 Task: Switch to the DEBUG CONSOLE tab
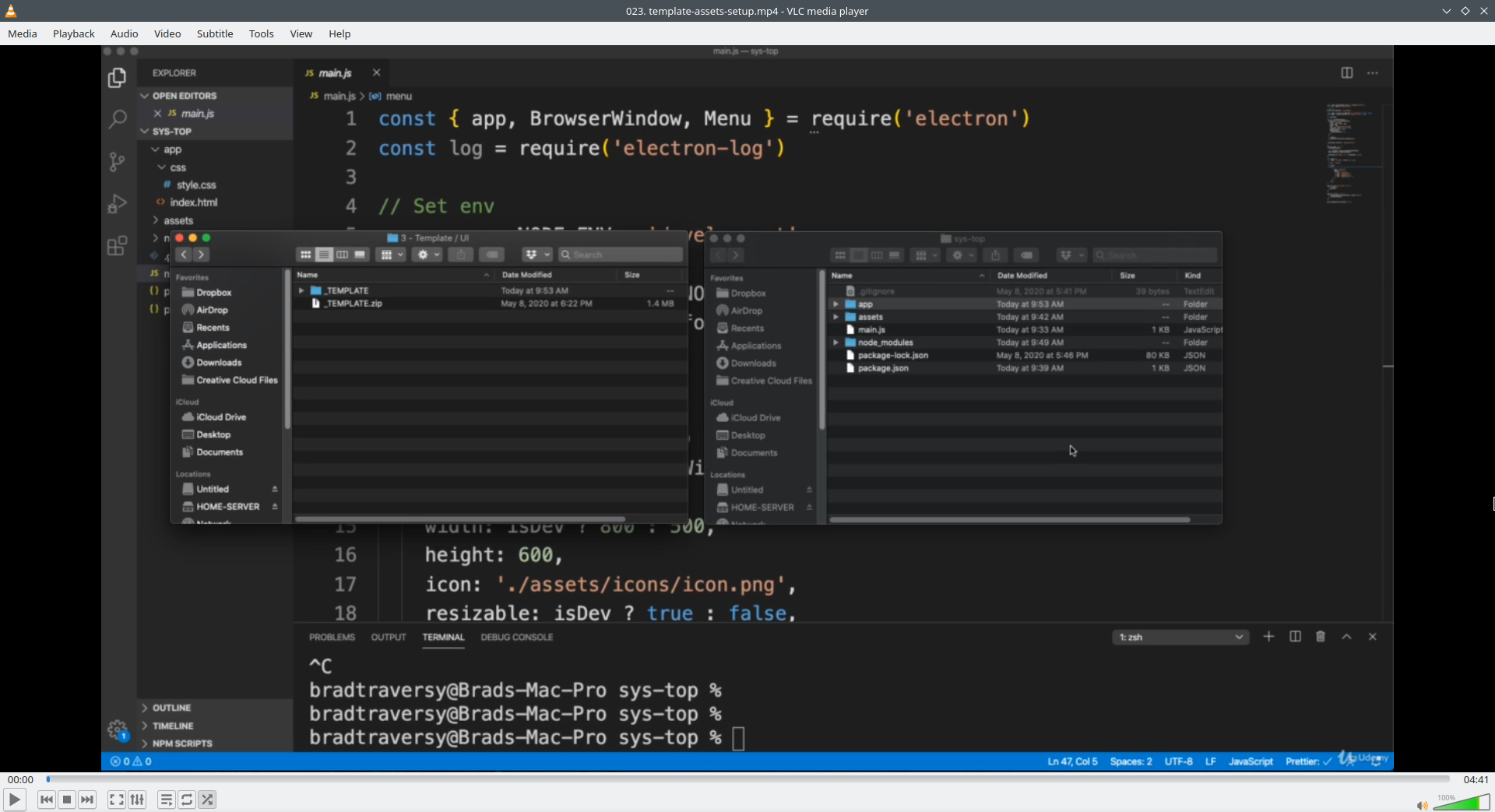click(517, 637)
